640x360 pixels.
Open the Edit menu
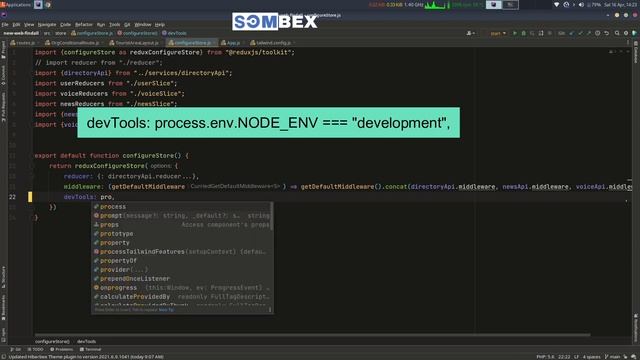pos(16,24)
